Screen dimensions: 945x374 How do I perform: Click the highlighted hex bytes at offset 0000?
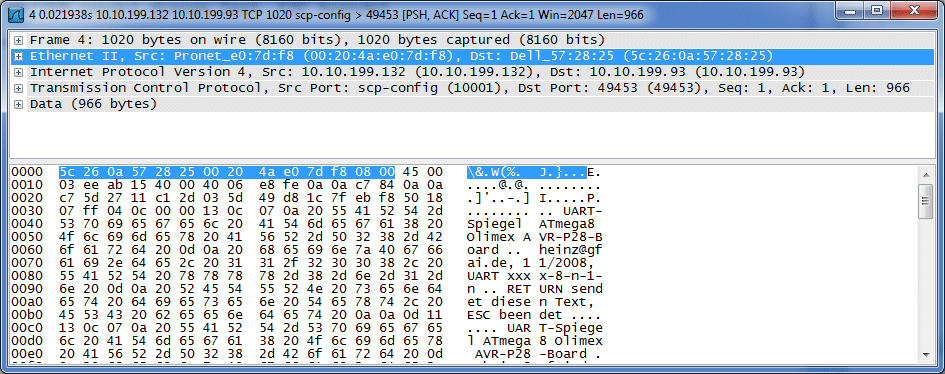[x=227, y=173]
